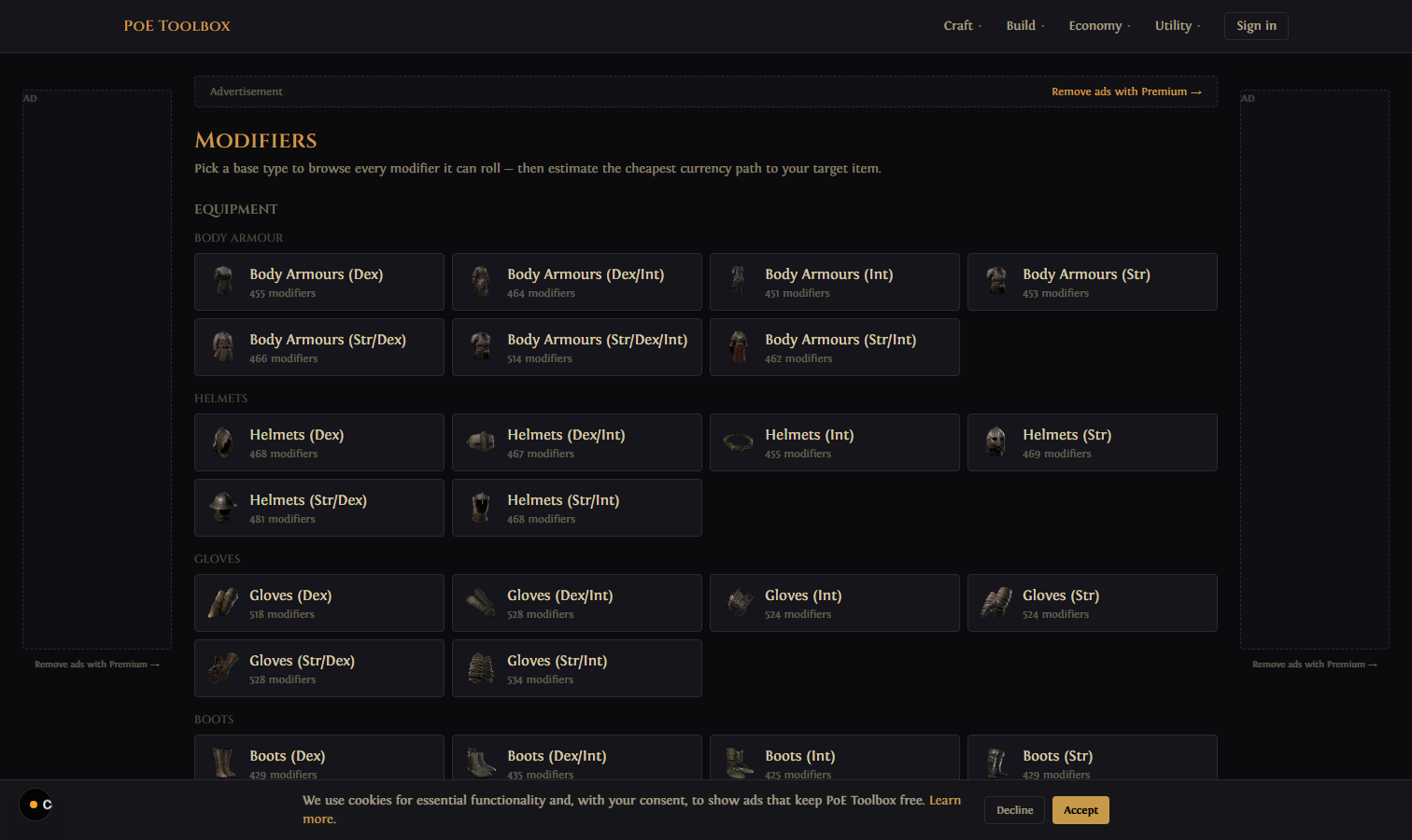Select Helmets (Int) title
Screen dimensions: 1412x840
pyautogui.click(x=809, y=435)
